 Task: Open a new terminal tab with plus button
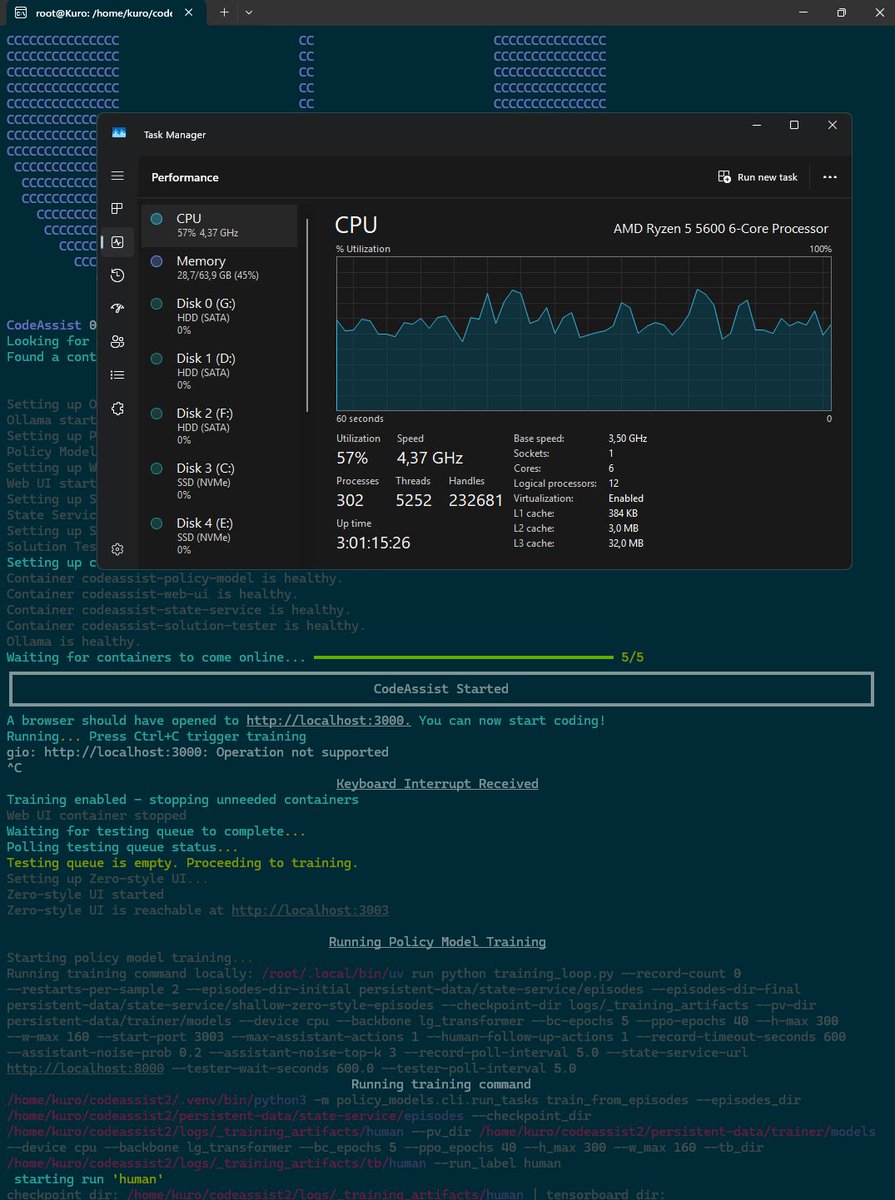[x=224, y=12]
